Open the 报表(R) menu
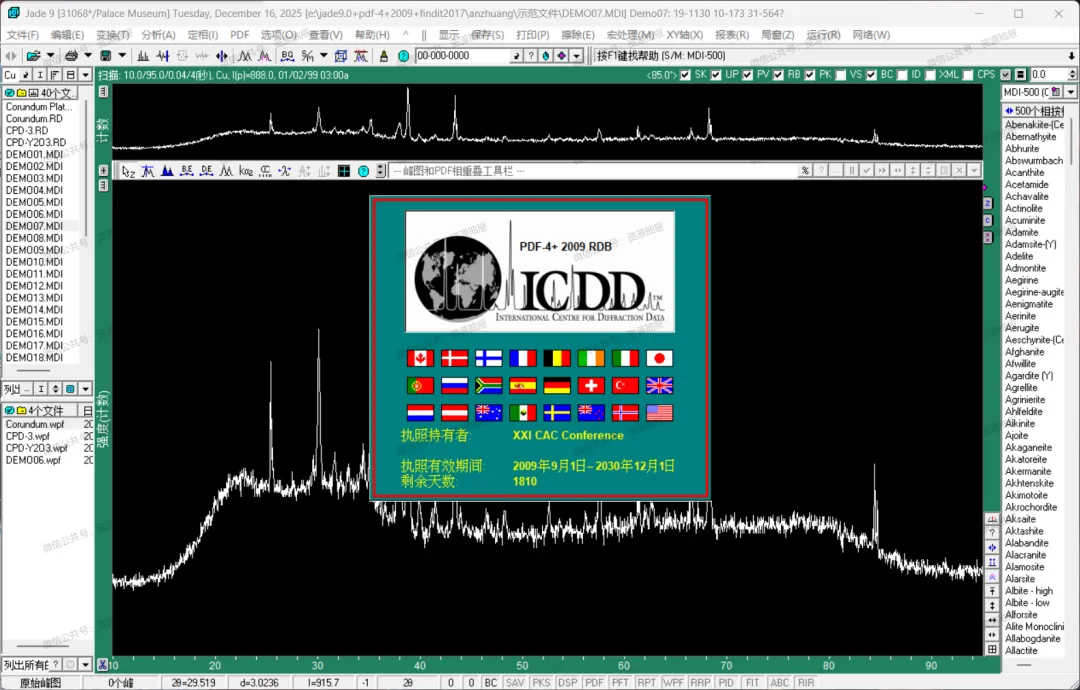The image size is (1080, 690). pos(731,34)
